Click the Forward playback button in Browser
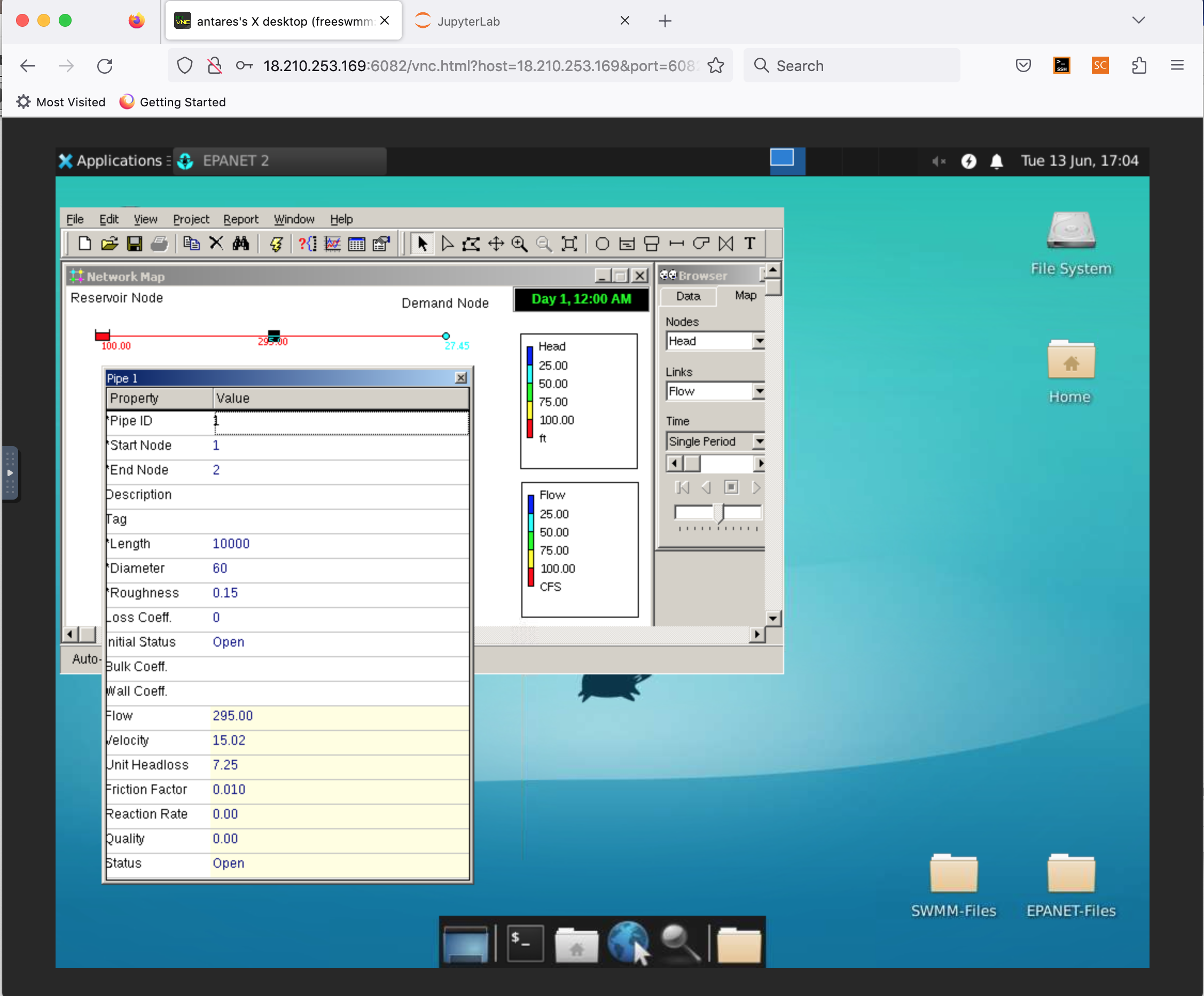This screenshot has width=1204, height=996. click(x=756, y=487)
